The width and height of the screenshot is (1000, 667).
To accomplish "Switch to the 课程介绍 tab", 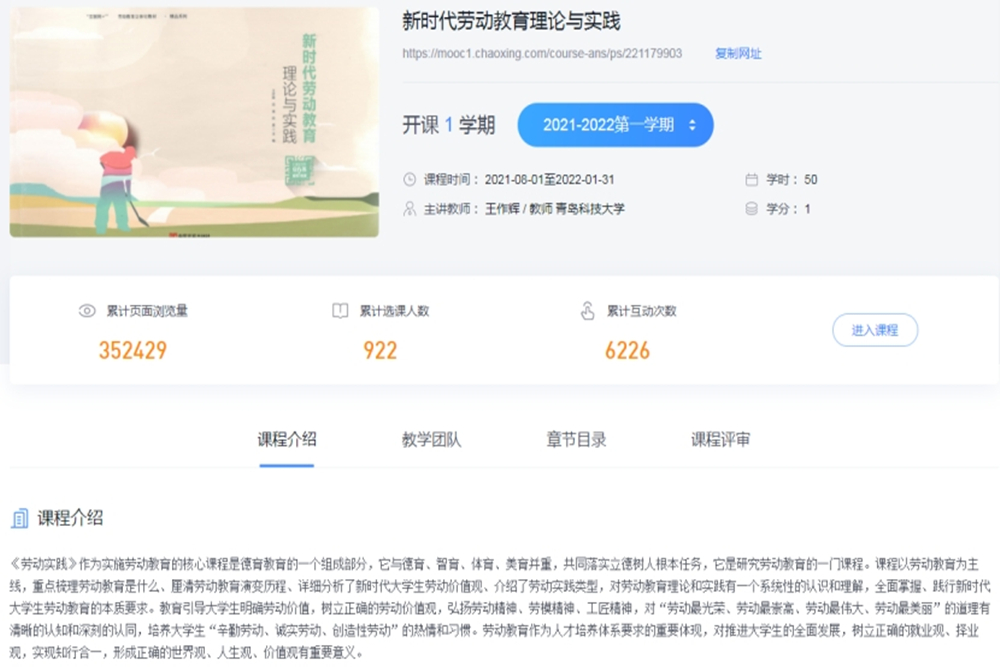I will [x=287, y=439].
